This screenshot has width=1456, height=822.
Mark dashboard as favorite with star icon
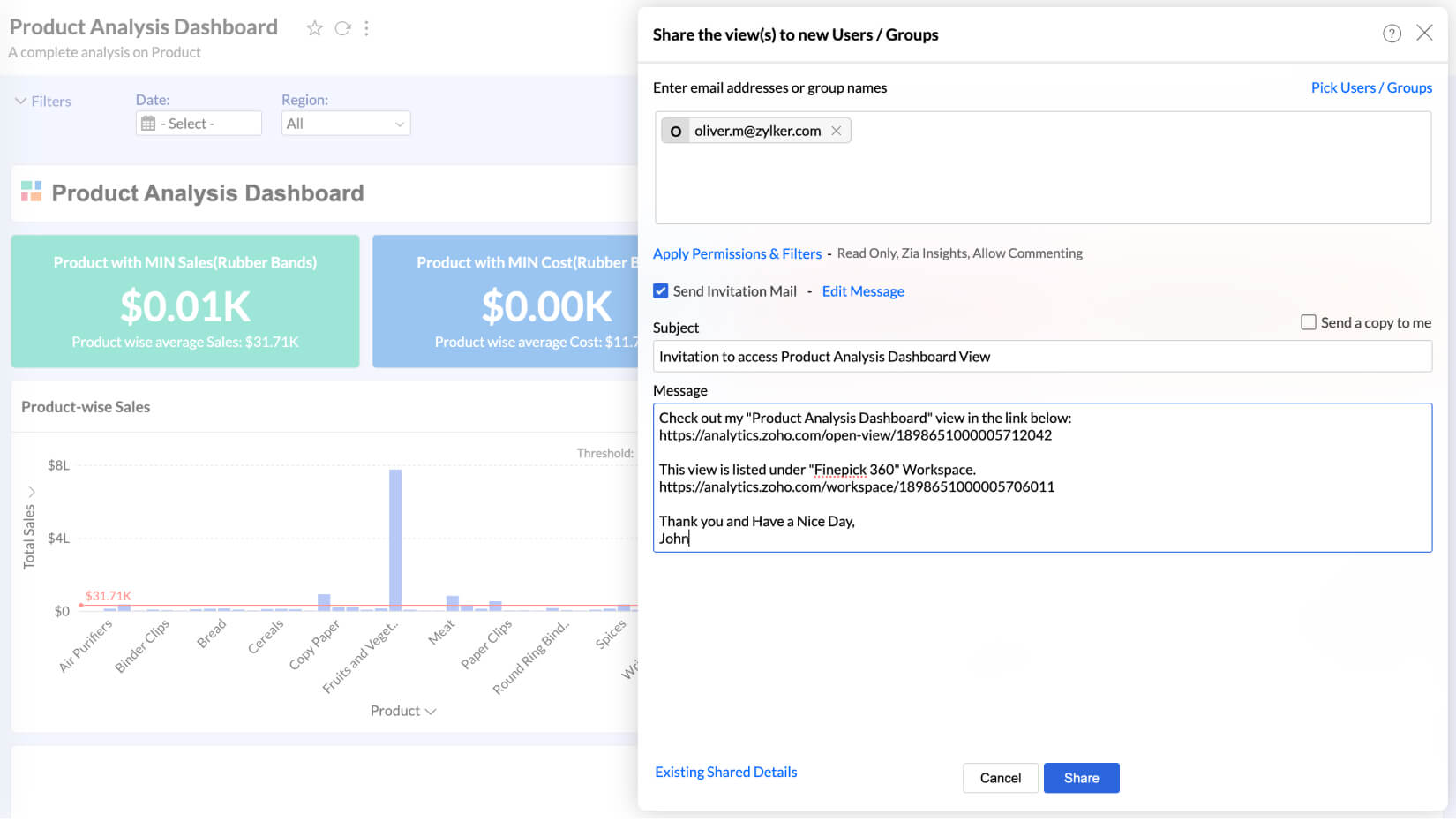pyautogui.click(x=314, y=28)
